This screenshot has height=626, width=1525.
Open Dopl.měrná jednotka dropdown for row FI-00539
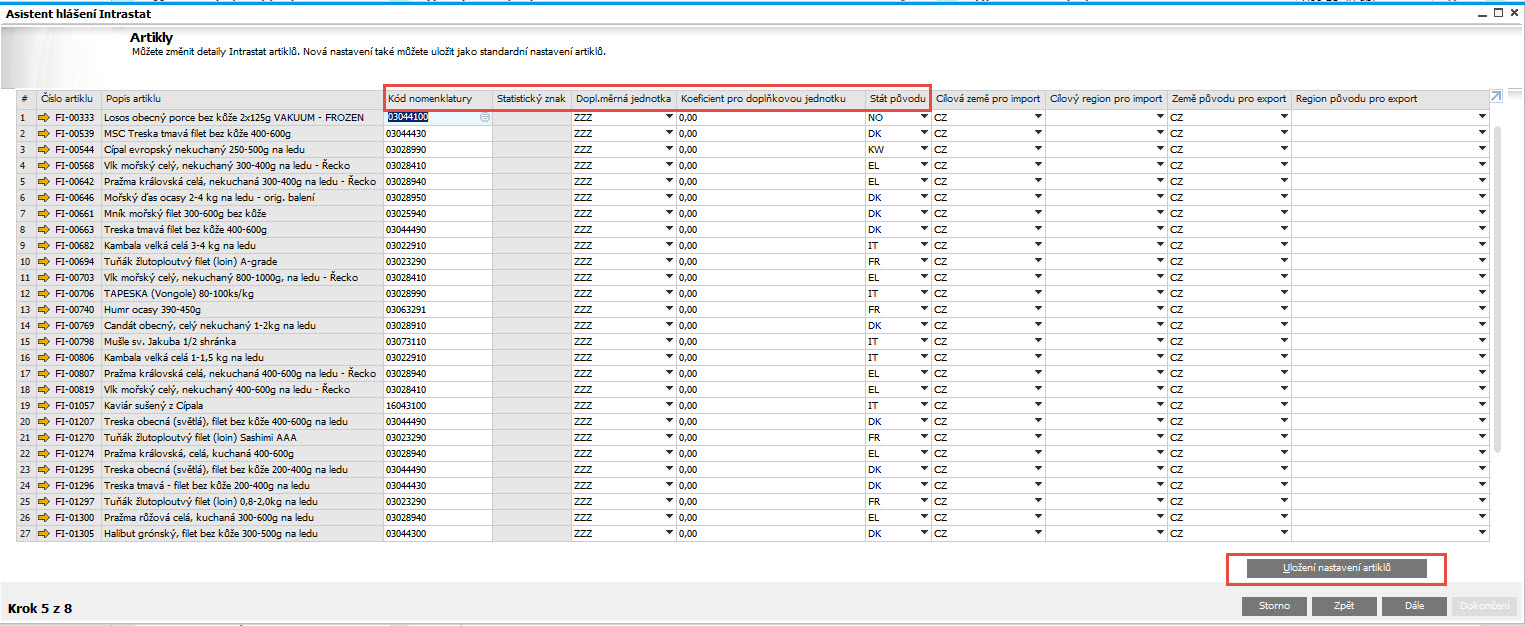click(x=669, y=133)
